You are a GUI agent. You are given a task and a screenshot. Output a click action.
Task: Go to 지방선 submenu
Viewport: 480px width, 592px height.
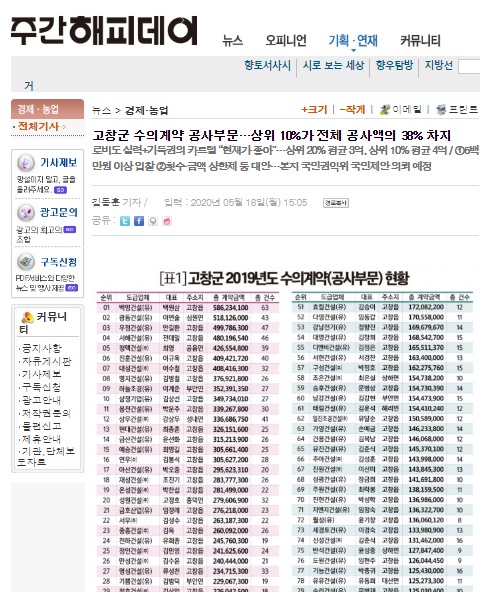(438, 65)
